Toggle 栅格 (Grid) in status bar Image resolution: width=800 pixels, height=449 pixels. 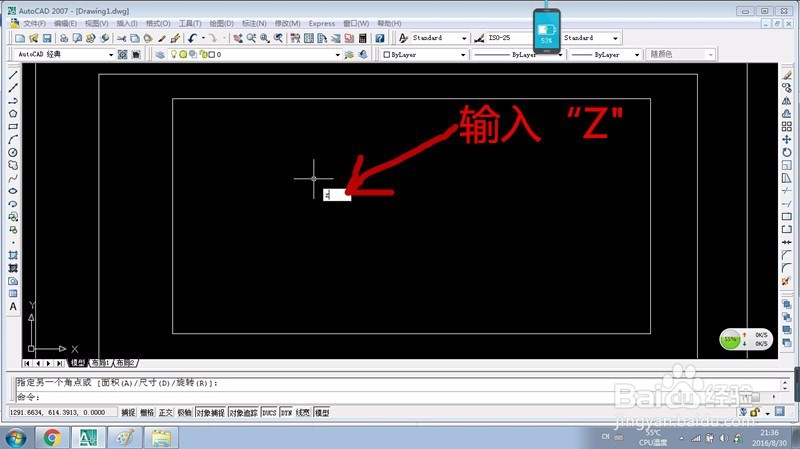coord(147,412)
